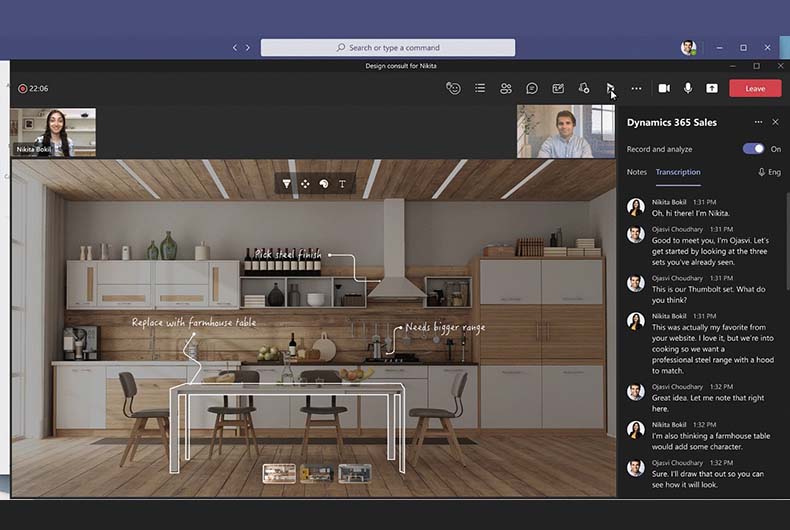The width and height of the screenshot is (790, 530).
Task: Click the transcript line "Oh, hi there! I'm Nikita."
Action: tap(691, 213)
